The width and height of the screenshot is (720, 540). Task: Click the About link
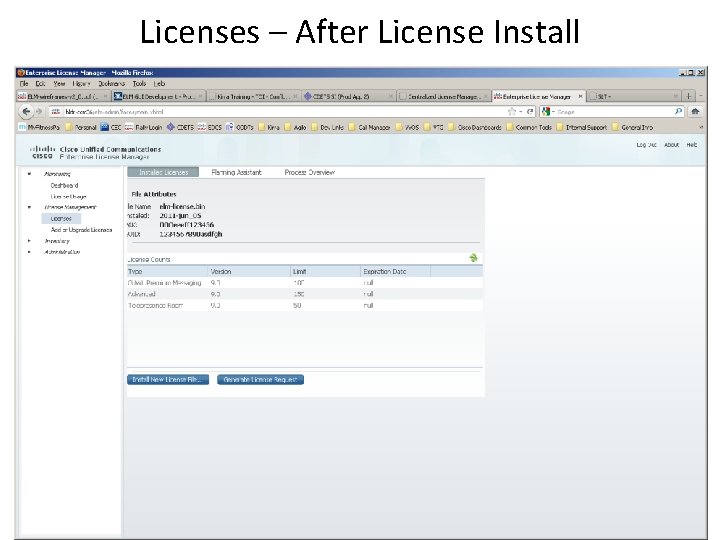point(671,145)
